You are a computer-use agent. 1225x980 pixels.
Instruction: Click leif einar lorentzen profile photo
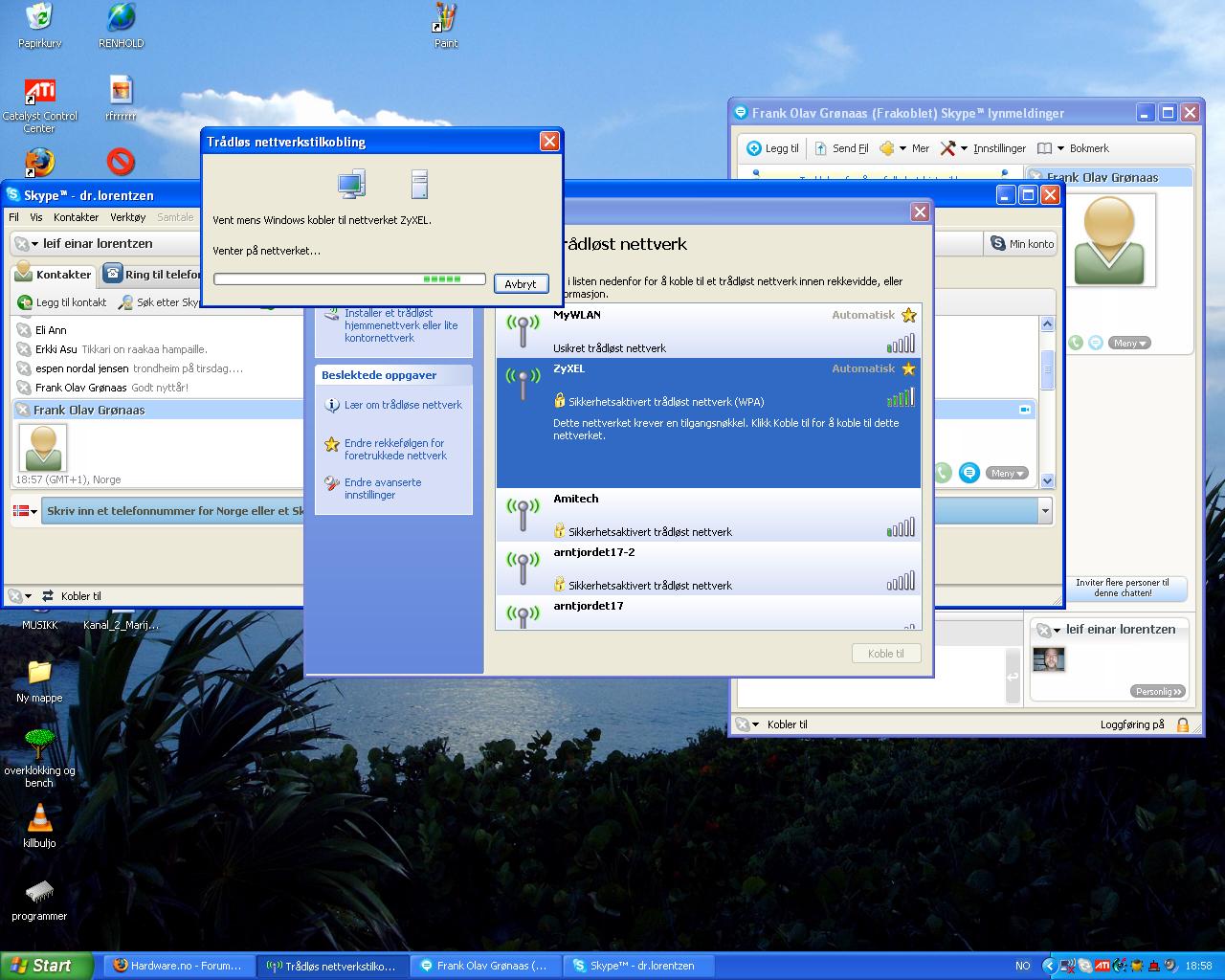click(1050, 659)
